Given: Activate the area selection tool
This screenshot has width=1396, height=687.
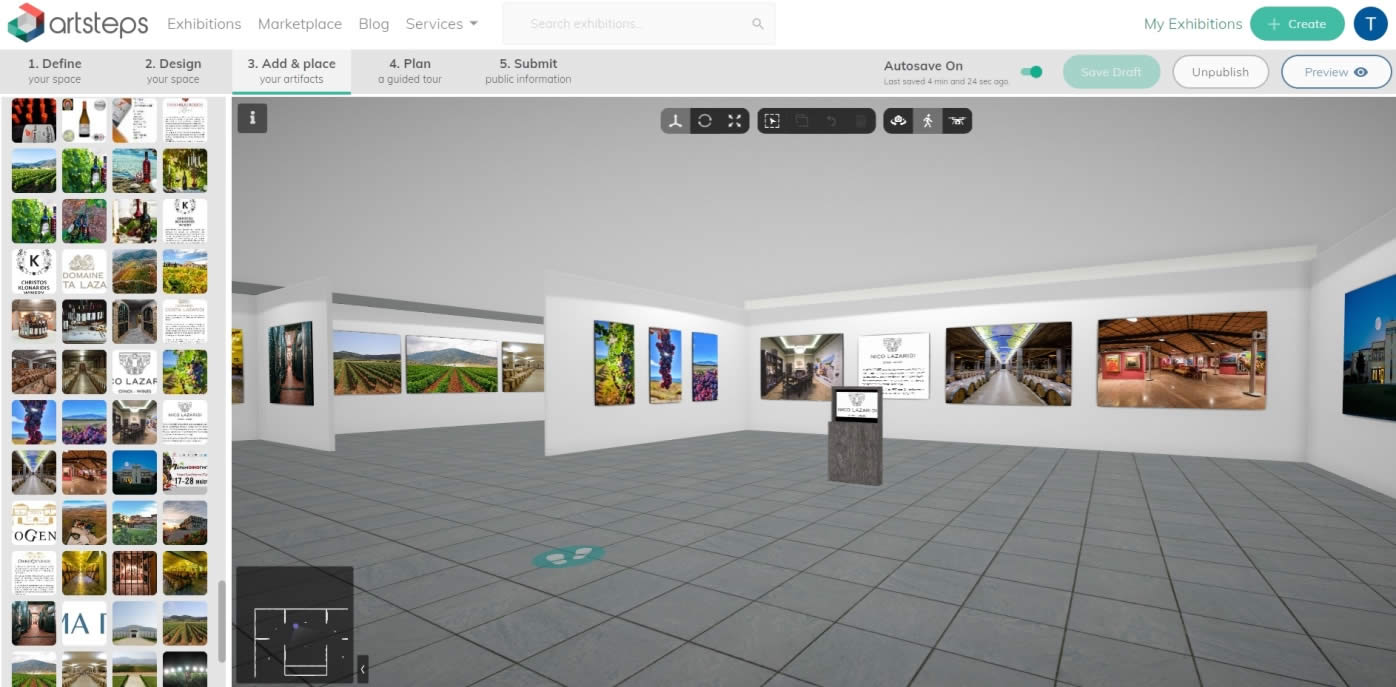Looking at the screenshot, I should pyautogui.click(x=772, y=121).
